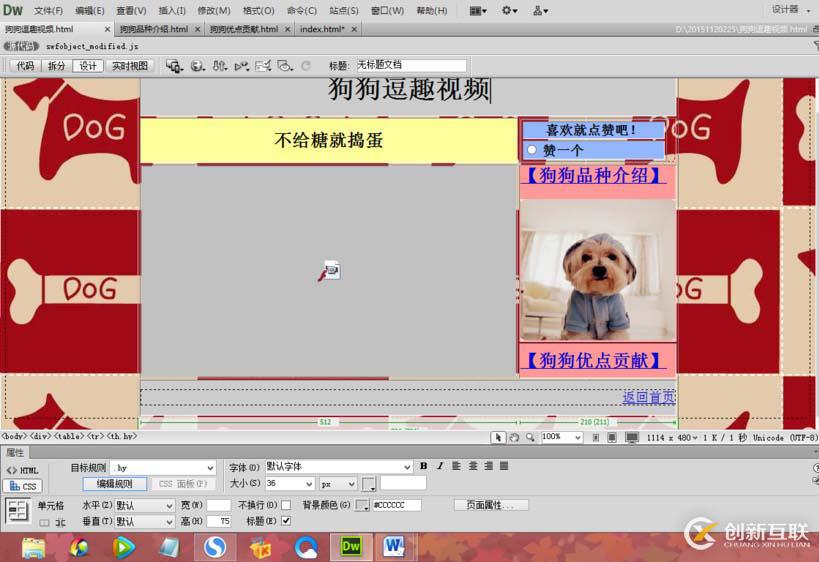Switch to 拆分 view
Screen dimensions: 819x562
(x=56, y=66)
